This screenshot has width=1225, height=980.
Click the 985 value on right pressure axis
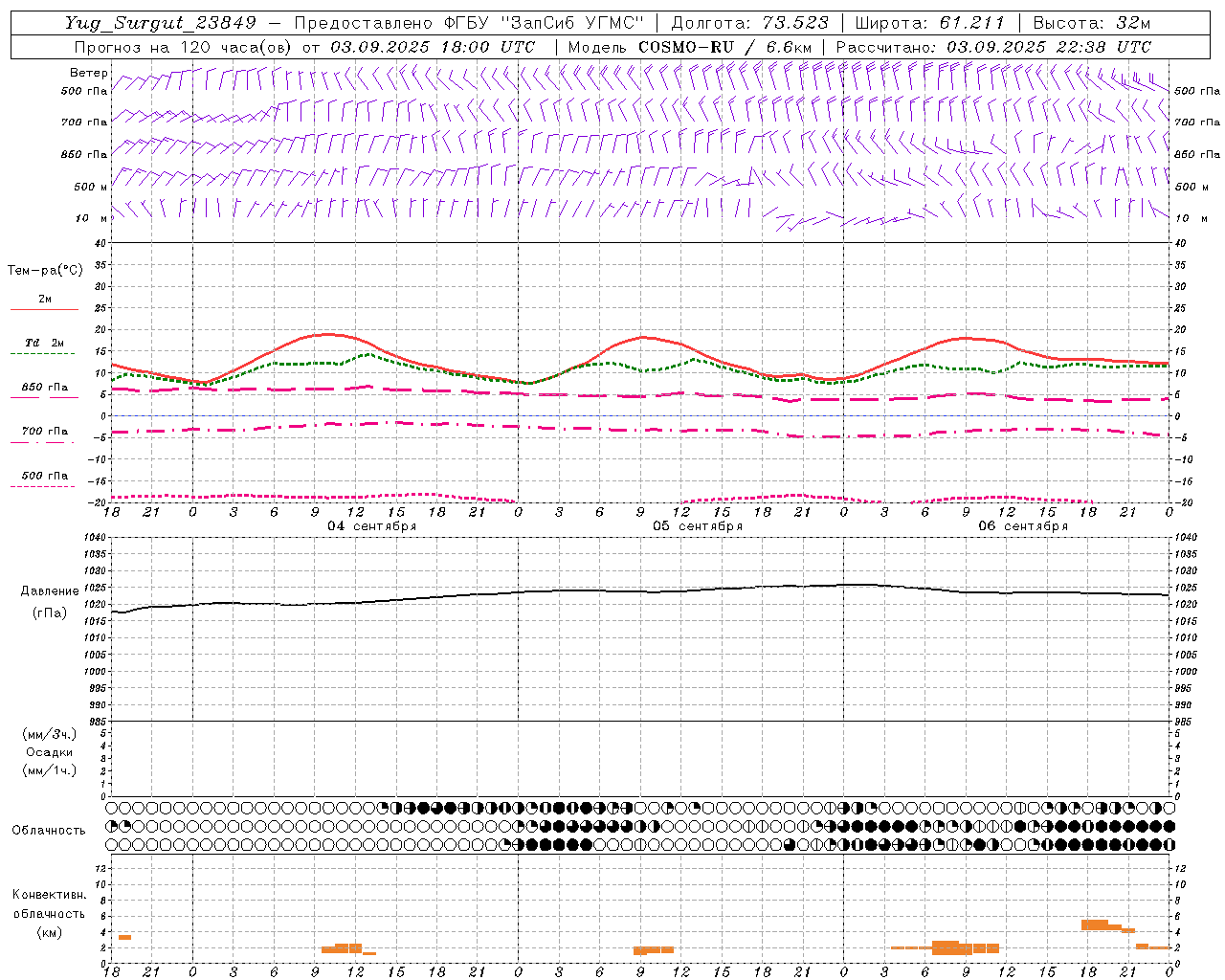point(1185,722)
